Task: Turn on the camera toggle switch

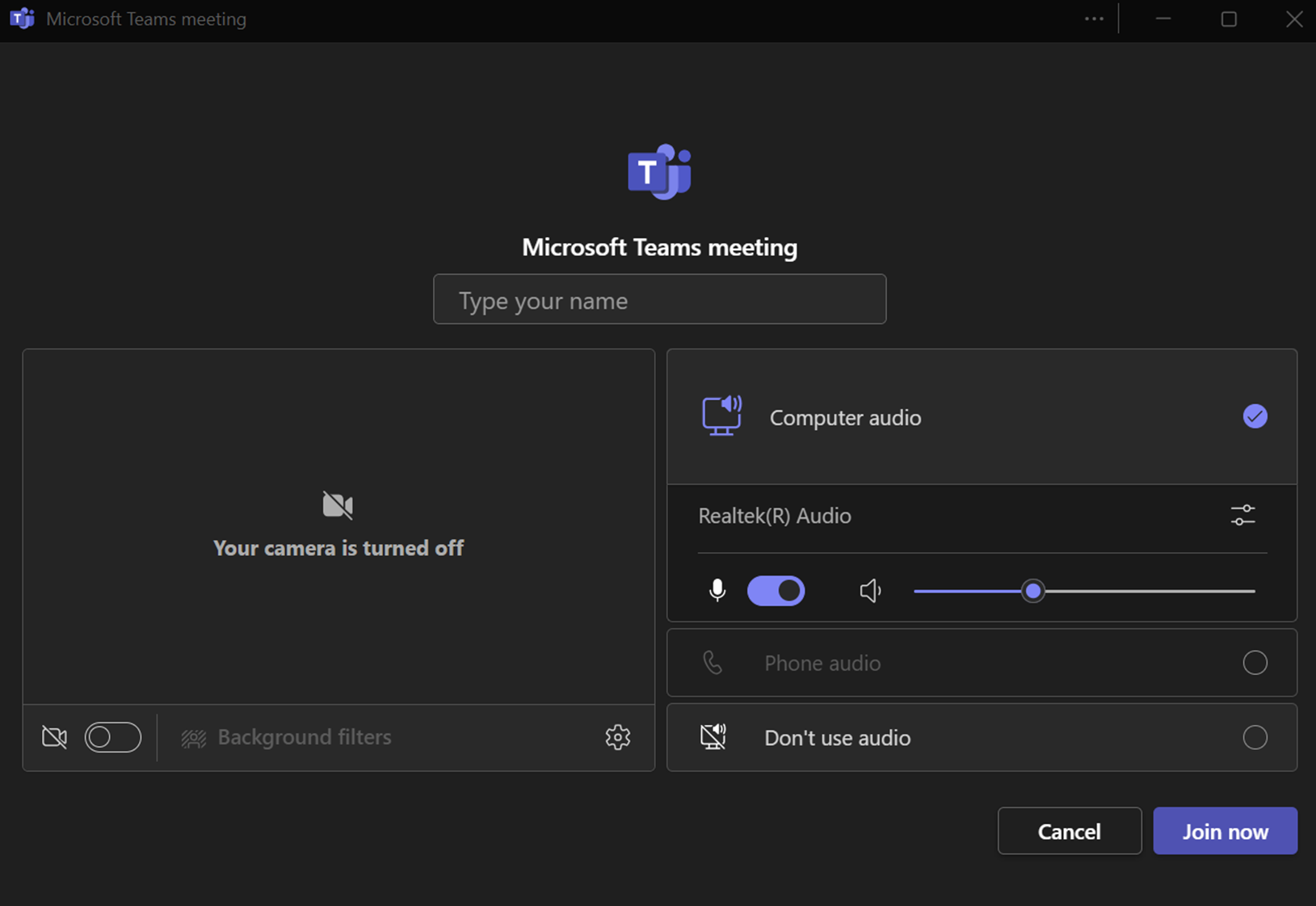Action: coord(113,737)
